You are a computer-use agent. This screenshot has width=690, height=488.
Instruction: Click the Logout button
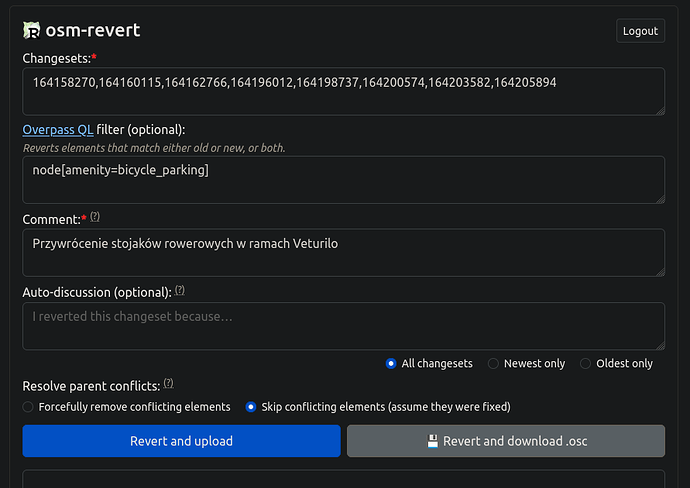point(640,31)
